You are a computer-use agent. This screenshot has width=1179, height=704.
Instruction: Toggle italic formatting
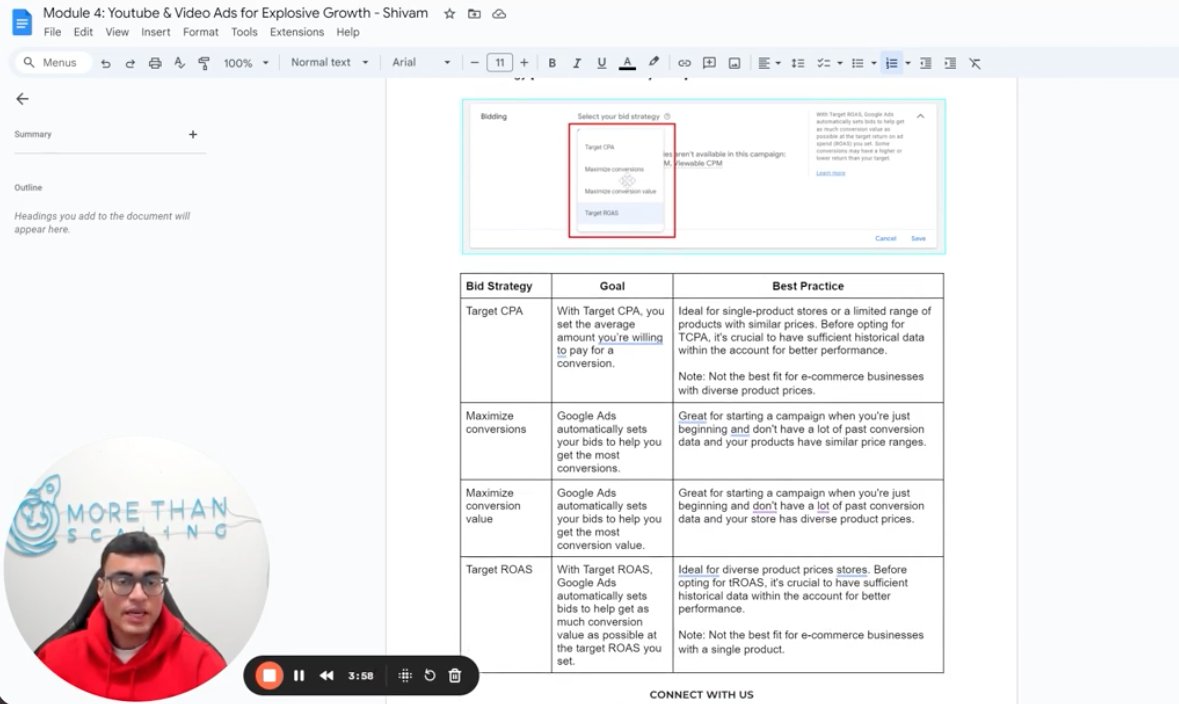pyautogui.click(x=577, y=63)
